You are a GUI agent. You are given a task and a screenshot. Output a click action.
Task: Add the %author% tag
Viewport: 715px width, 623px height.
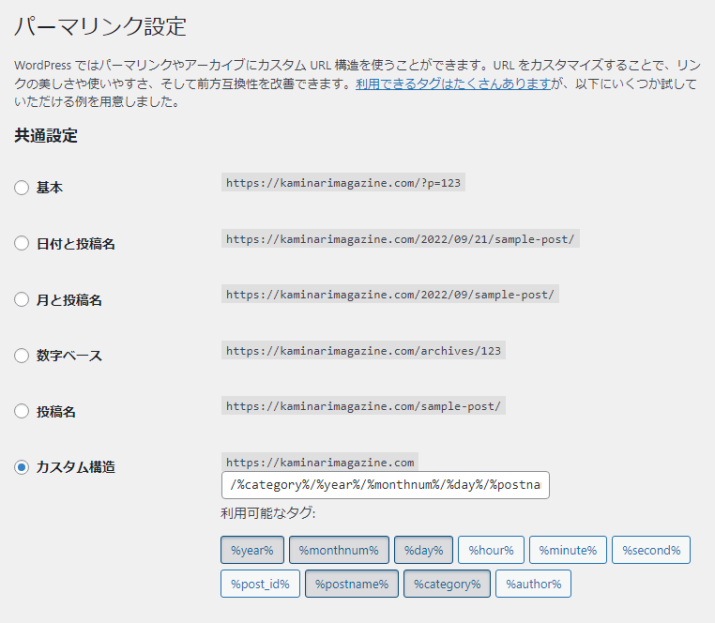(533, 584)
